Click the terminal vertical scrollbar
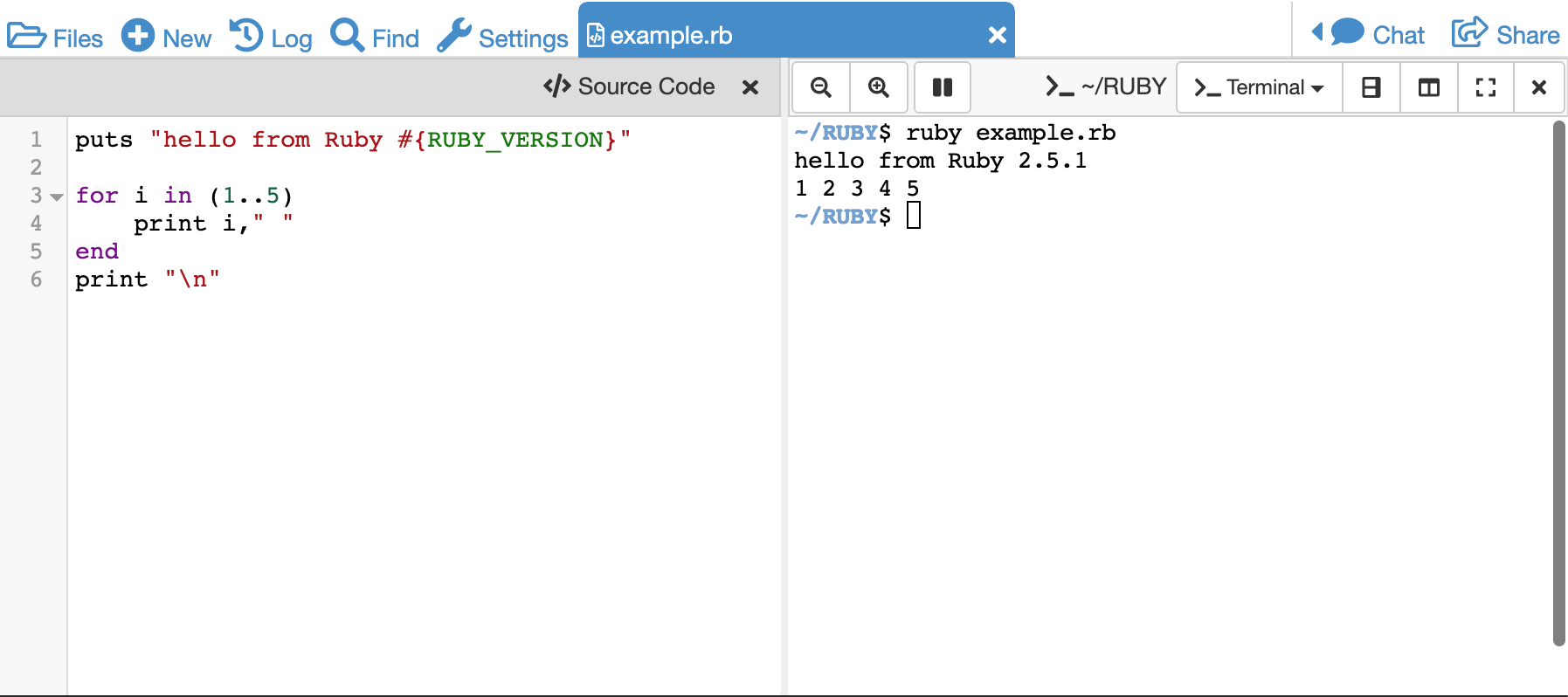The height and width of the screenshot is (697, 1568). click(x=1558, y=384)
